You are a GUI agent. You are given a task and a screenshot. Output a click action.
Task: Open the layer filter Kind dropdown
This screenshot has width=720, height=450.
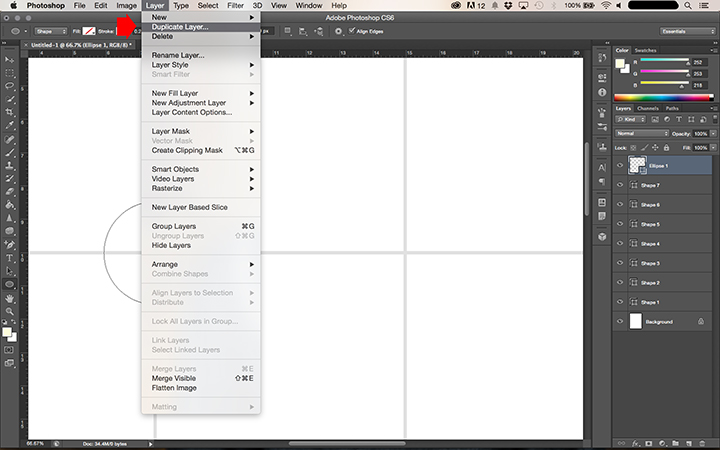[x=630, y=119]
